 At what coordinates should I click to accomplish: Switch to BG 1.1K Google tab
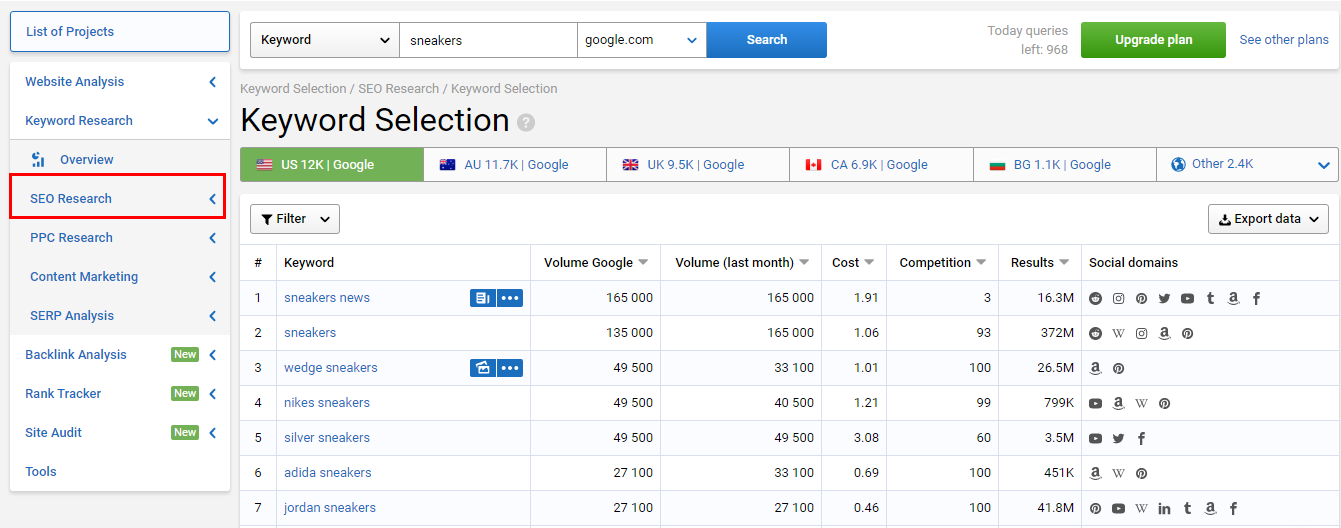1065,165
